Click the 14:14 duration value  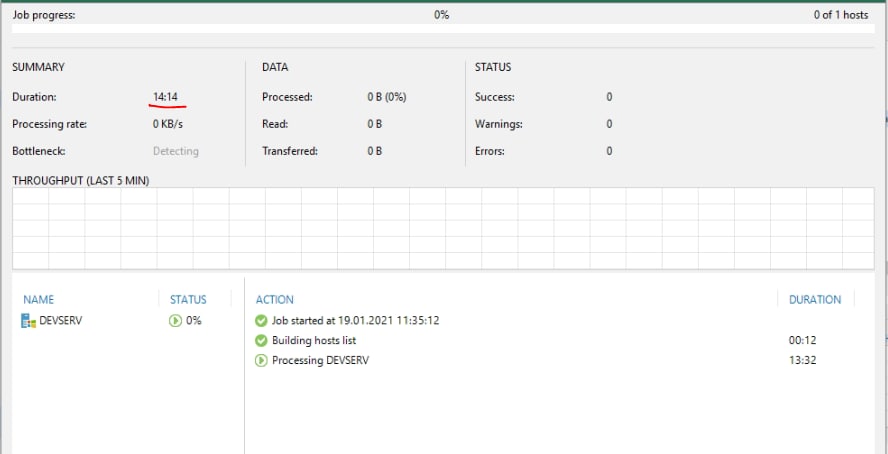coord(165,97)
